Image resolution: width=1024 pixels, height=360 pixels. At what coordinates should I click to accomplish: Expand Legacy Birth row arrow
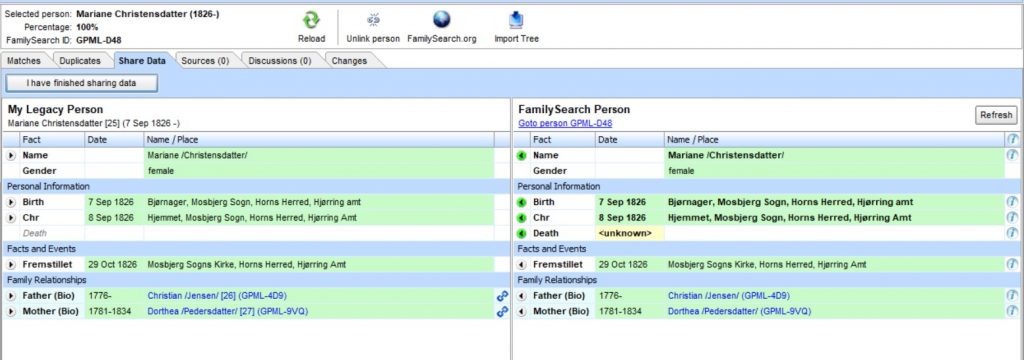pyautogui.click(x=11, y=203)
